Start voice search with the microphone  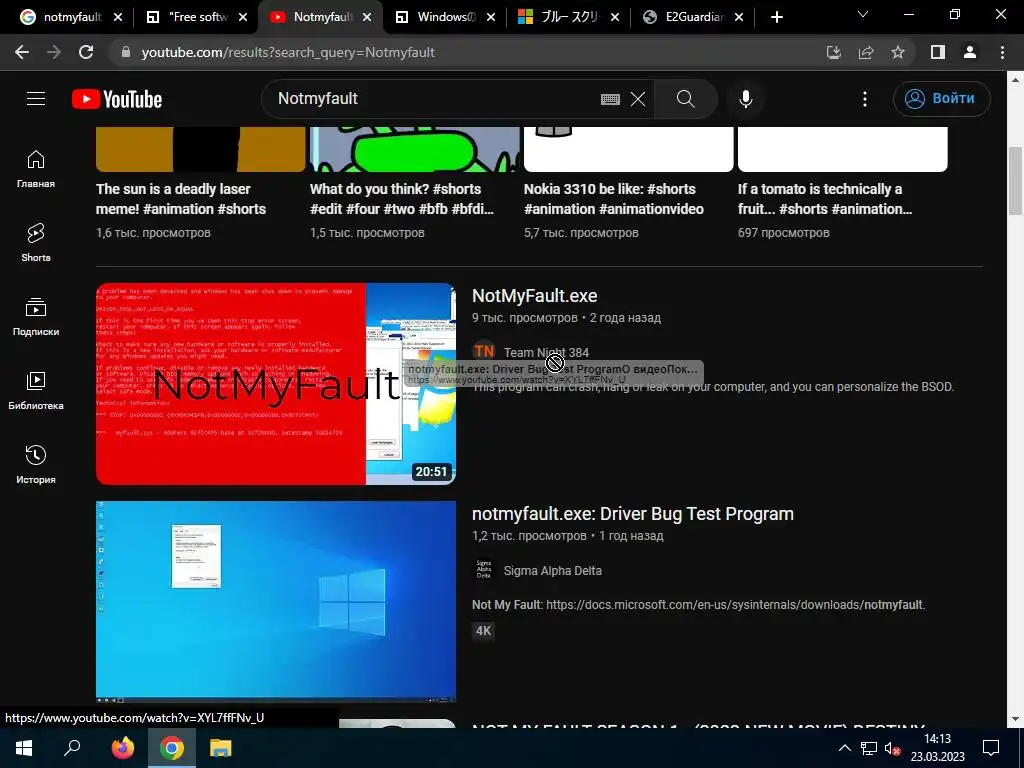746,99
